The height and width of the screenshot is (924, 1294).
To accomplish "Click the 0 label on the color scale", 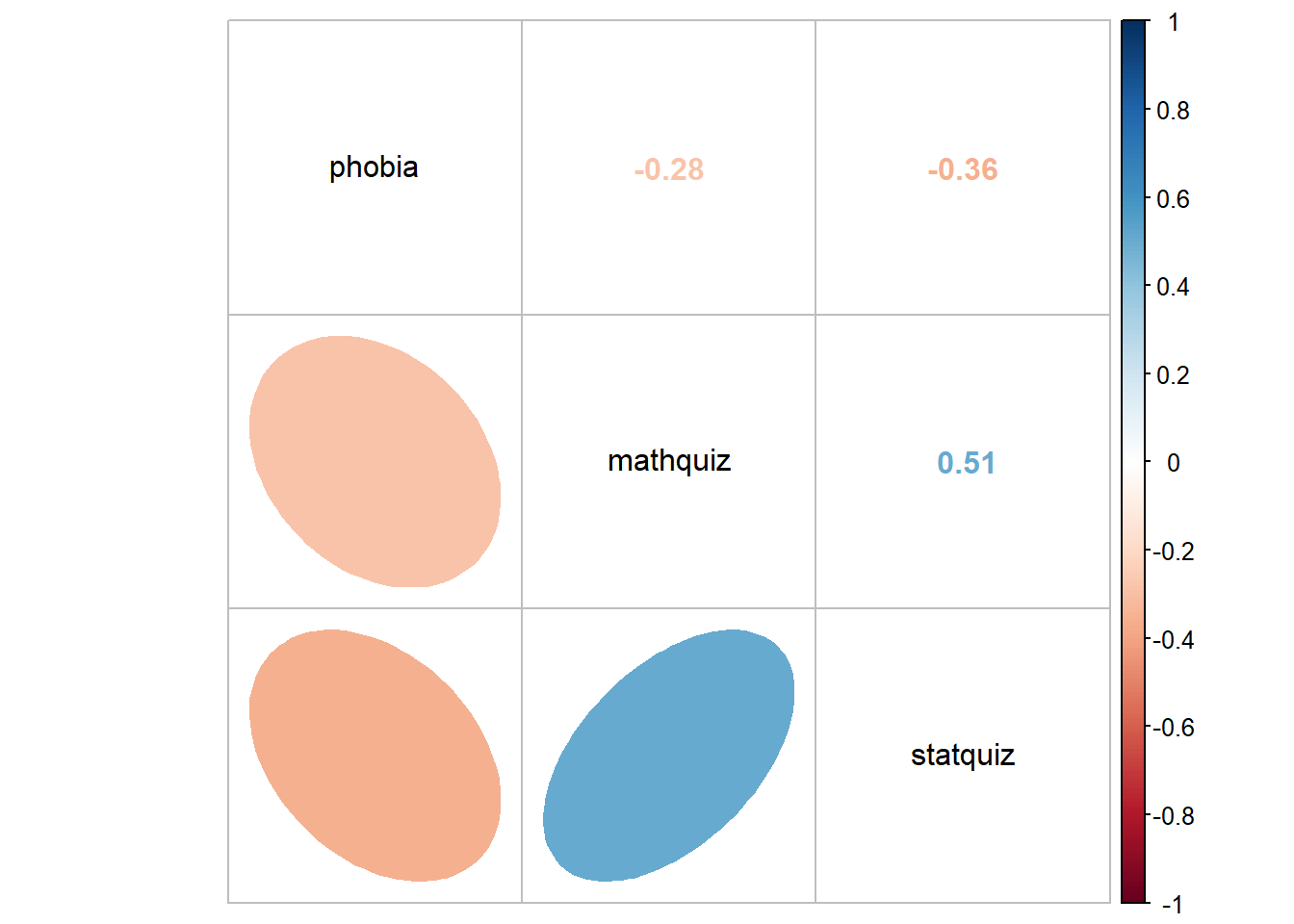I will tap(1173, 463).
